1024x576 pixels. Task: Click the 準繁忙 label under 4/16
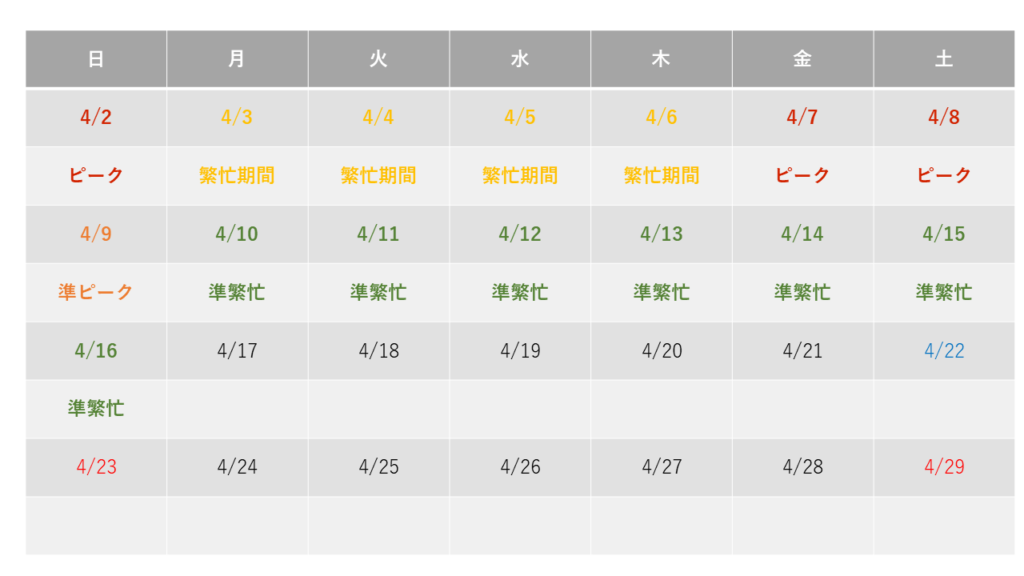tap(96, 408)
